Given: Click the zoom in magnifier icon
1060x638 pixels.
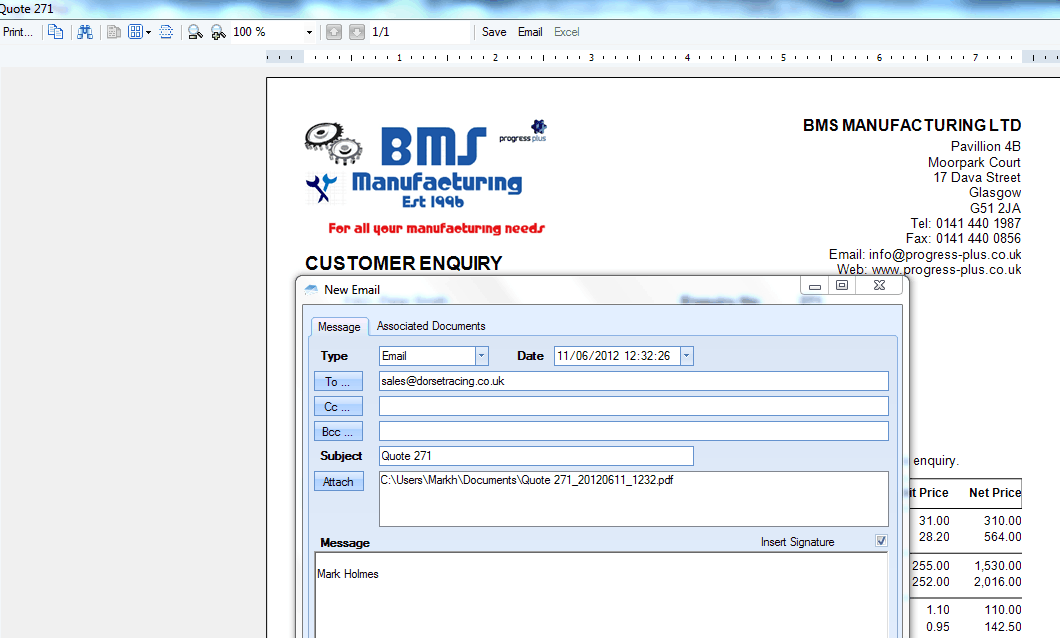Looking at the screenshot, I should (216, 32).
